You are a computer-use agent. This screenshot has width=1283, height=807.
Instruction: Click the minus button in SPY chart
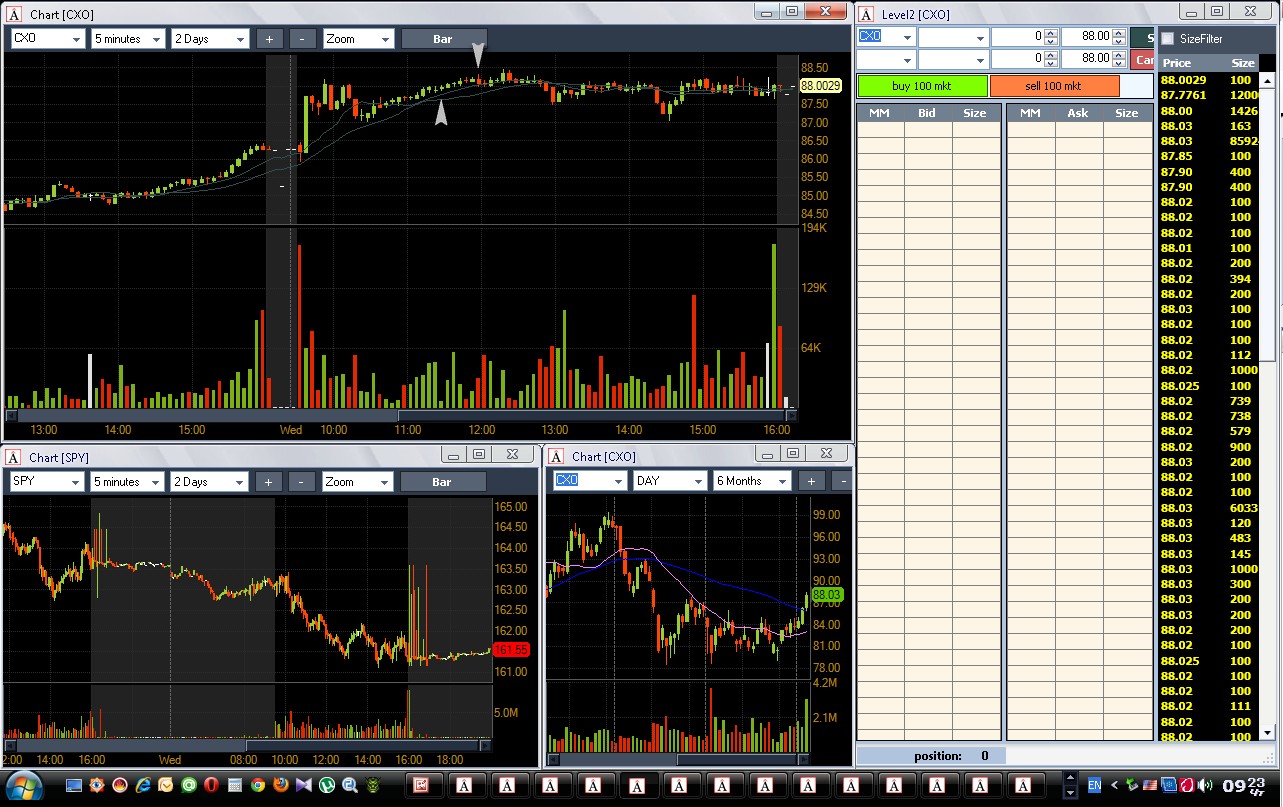302,482
